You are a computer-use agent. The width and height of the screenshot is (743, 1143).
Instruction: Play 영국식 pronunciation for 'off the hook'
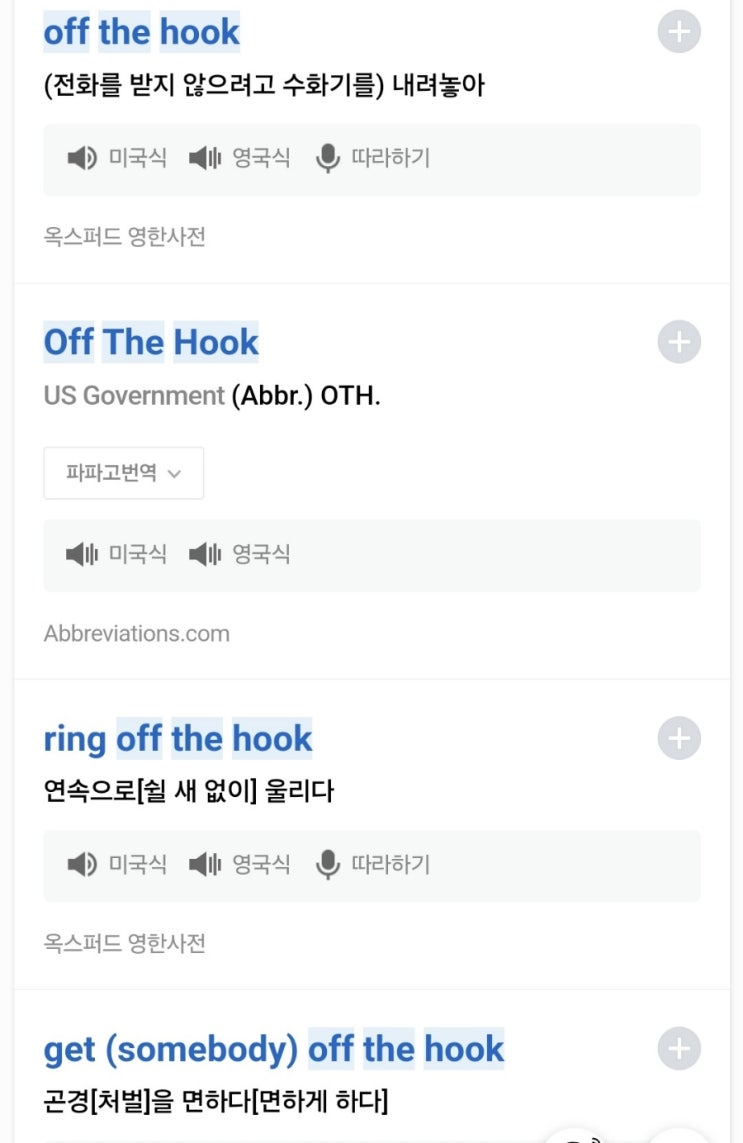[239, 157]
